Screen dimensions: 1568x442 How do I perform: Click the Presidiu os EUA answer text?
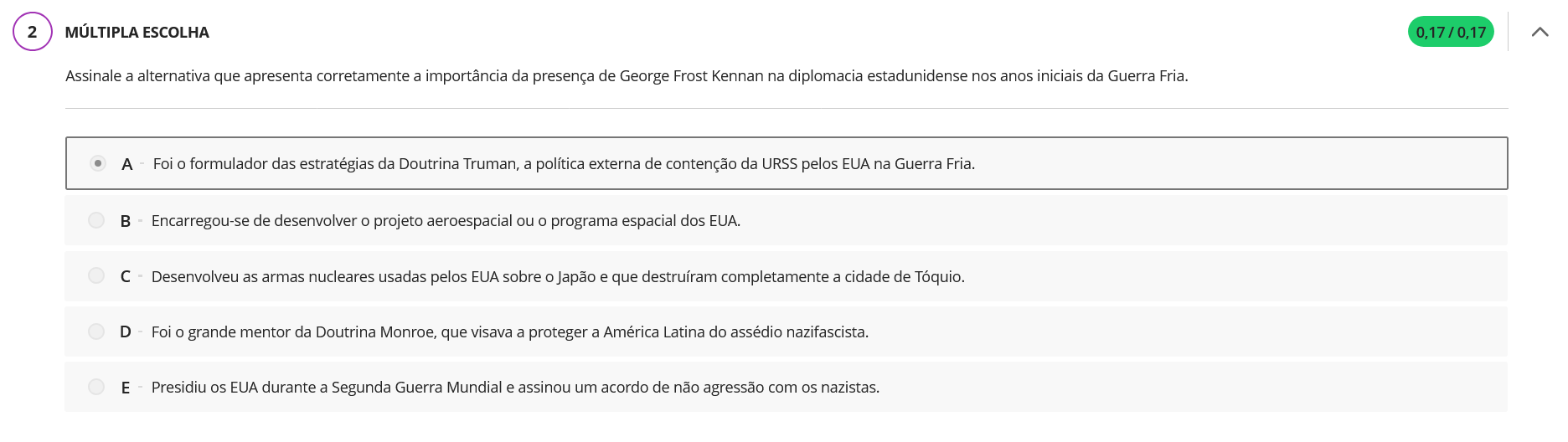[x=515, y=388]
